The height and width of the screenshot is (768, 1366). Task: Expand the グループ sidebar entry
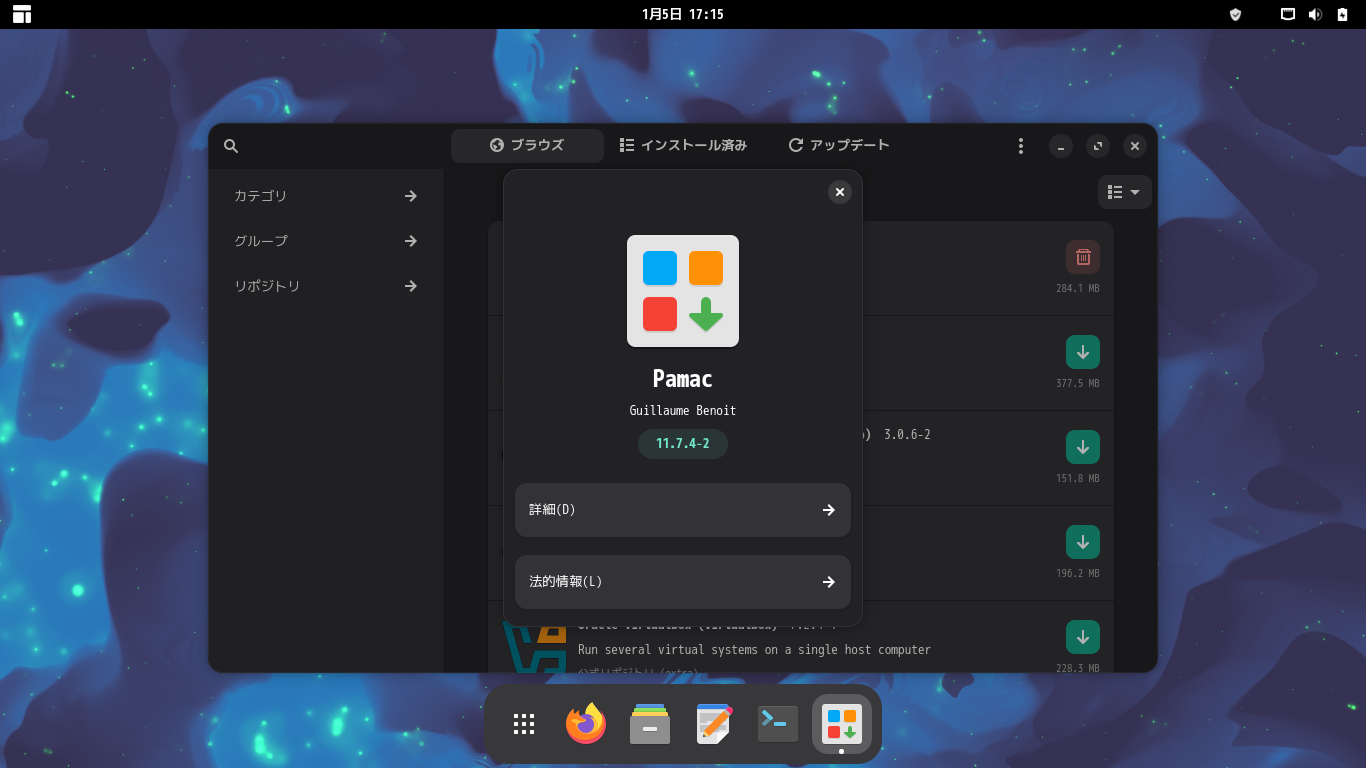tap(326, 241)
